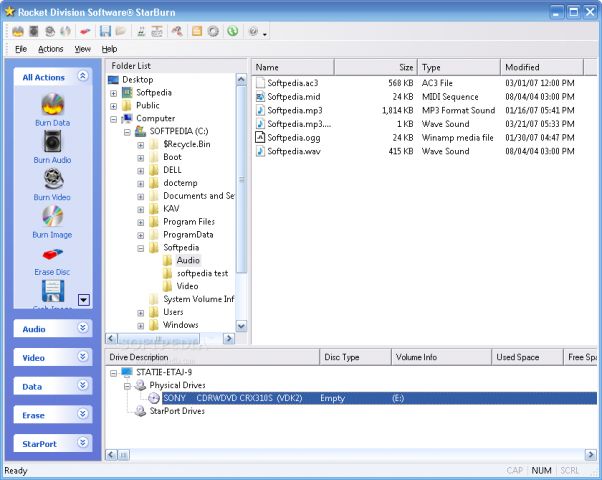Click the Folder List horizontal scroll right arrow
Viewport: 602px width, 480px height.
[x=229, y=338]
